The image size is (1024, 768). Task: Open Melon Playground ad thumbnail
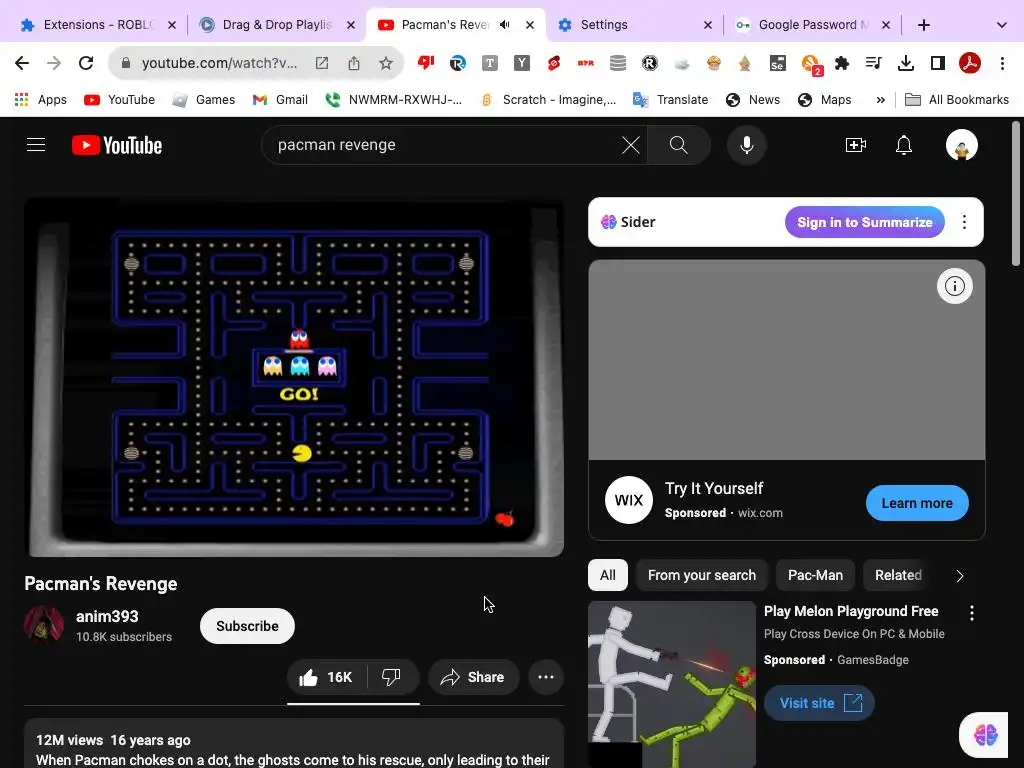[x=671, y=684]
